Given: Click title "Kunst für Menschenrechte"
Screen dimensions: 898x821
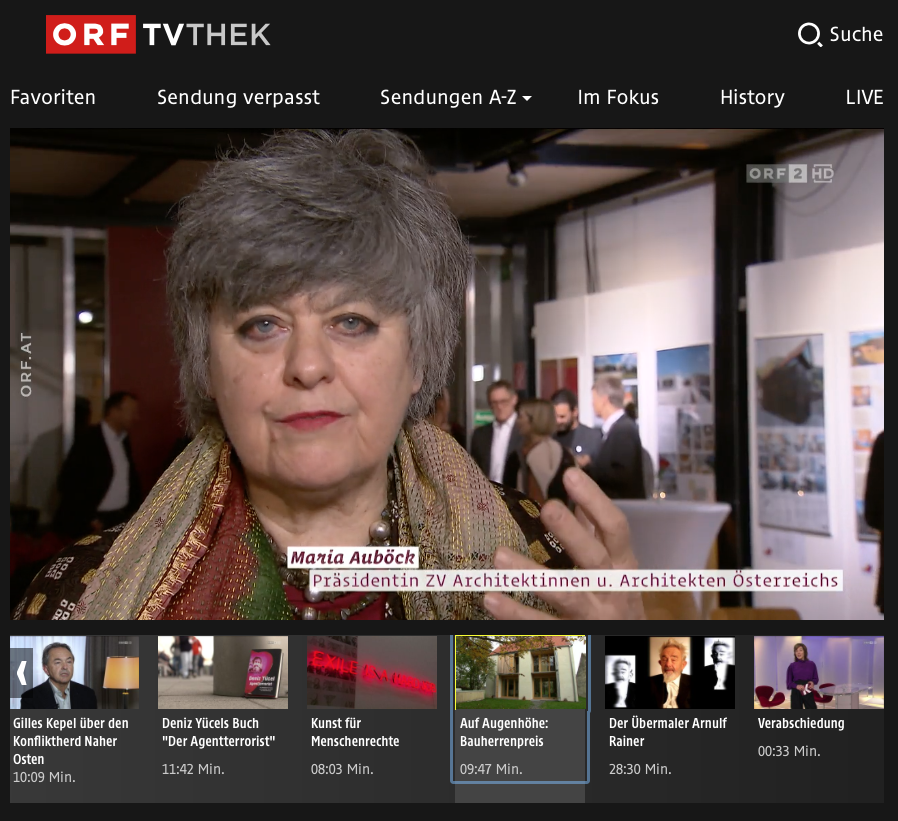Looking at the screenshot, I should [355, 732].
